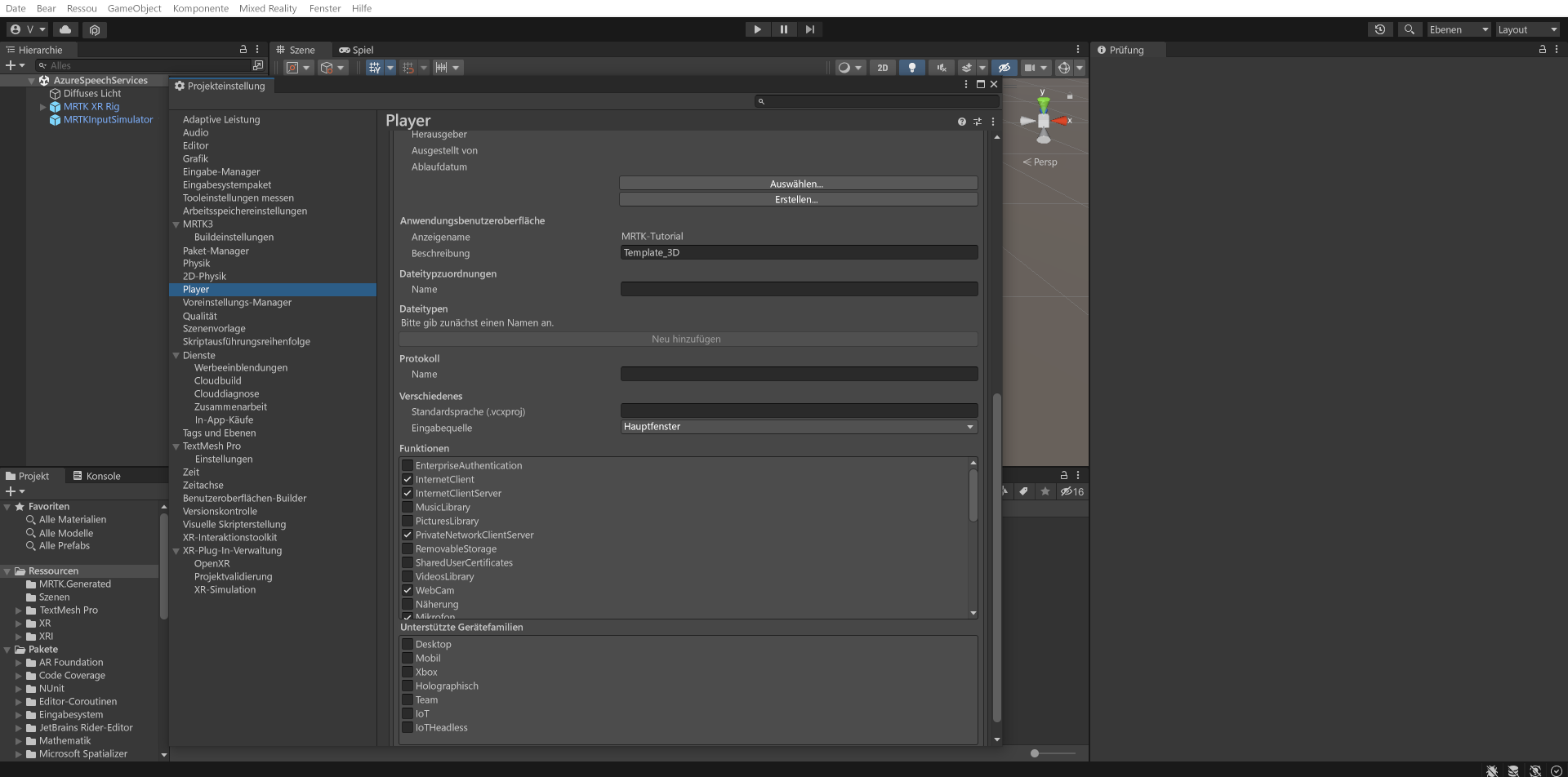Screen dimensions: 1568x777
Task: Unmute scene audio icon
Action: pyautogui.click(x=941, y=68)
